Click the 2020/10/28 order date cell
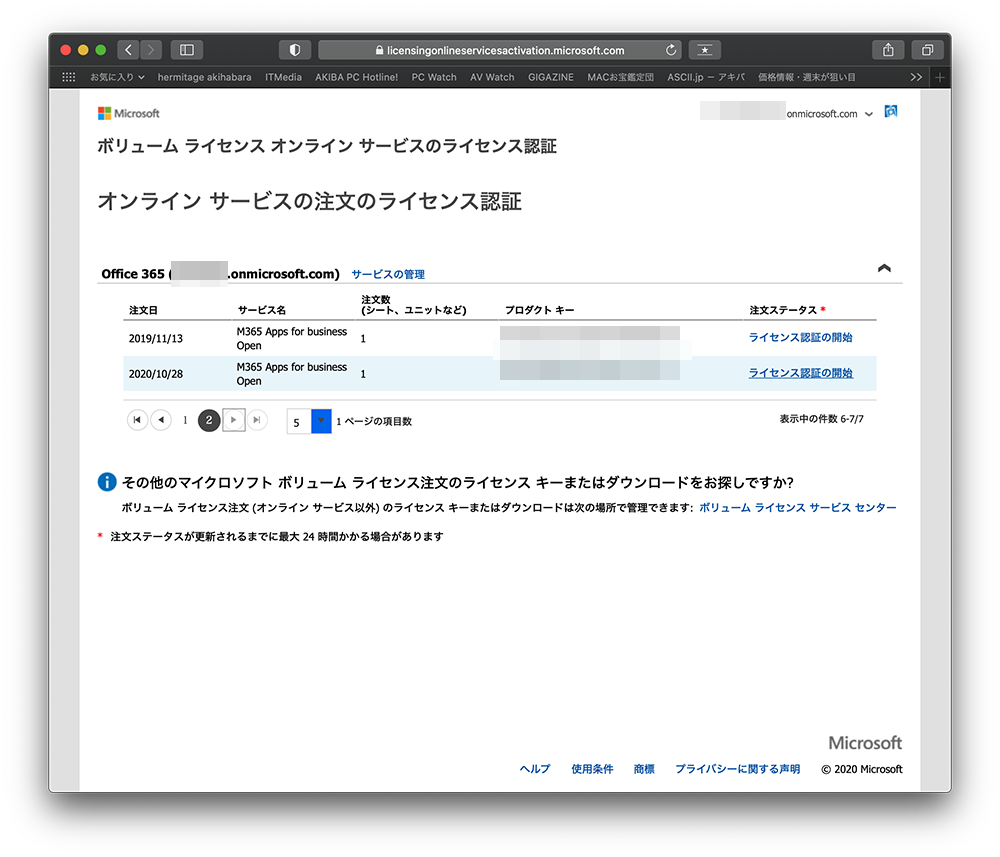The image size is (1000, 857). (x=156, y=374)
